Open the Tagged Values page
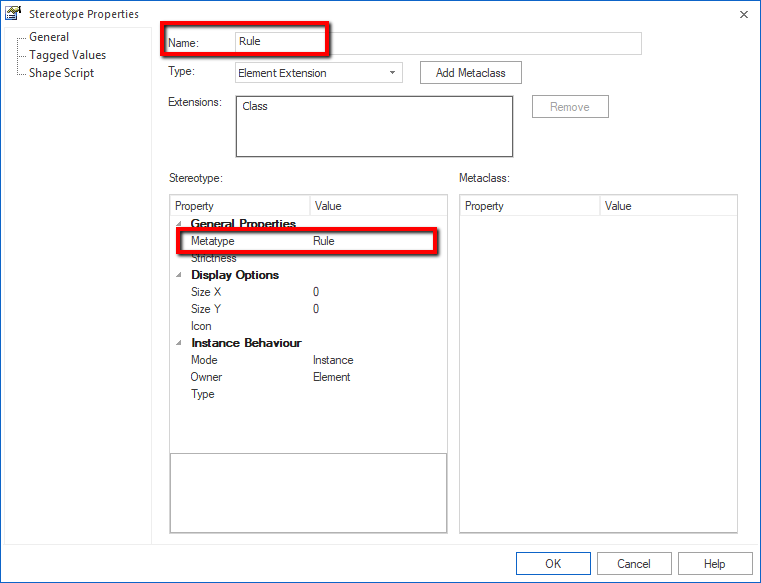Screen dimensions: 761x583 coord(67,55)
